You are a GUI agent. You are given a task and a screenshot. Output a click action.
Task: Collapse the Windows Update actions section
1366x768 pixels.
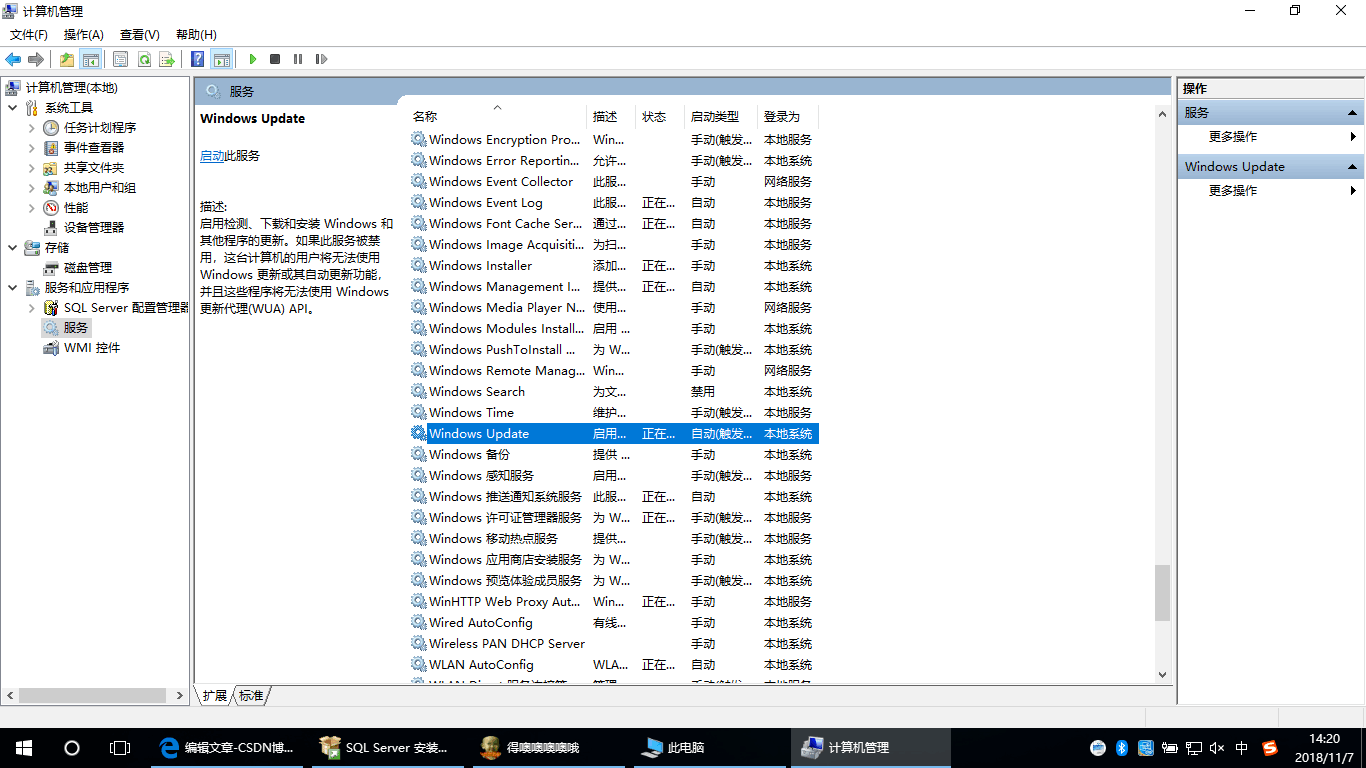tap(1352, 167)
